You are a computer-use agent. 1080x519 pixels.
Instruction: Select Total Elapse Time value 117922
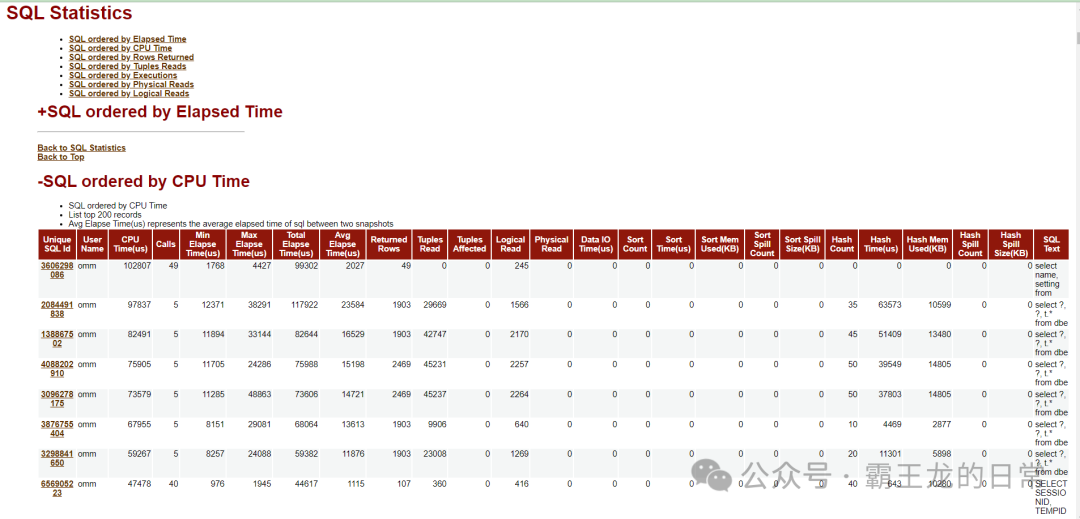click(x=304, y=305)
